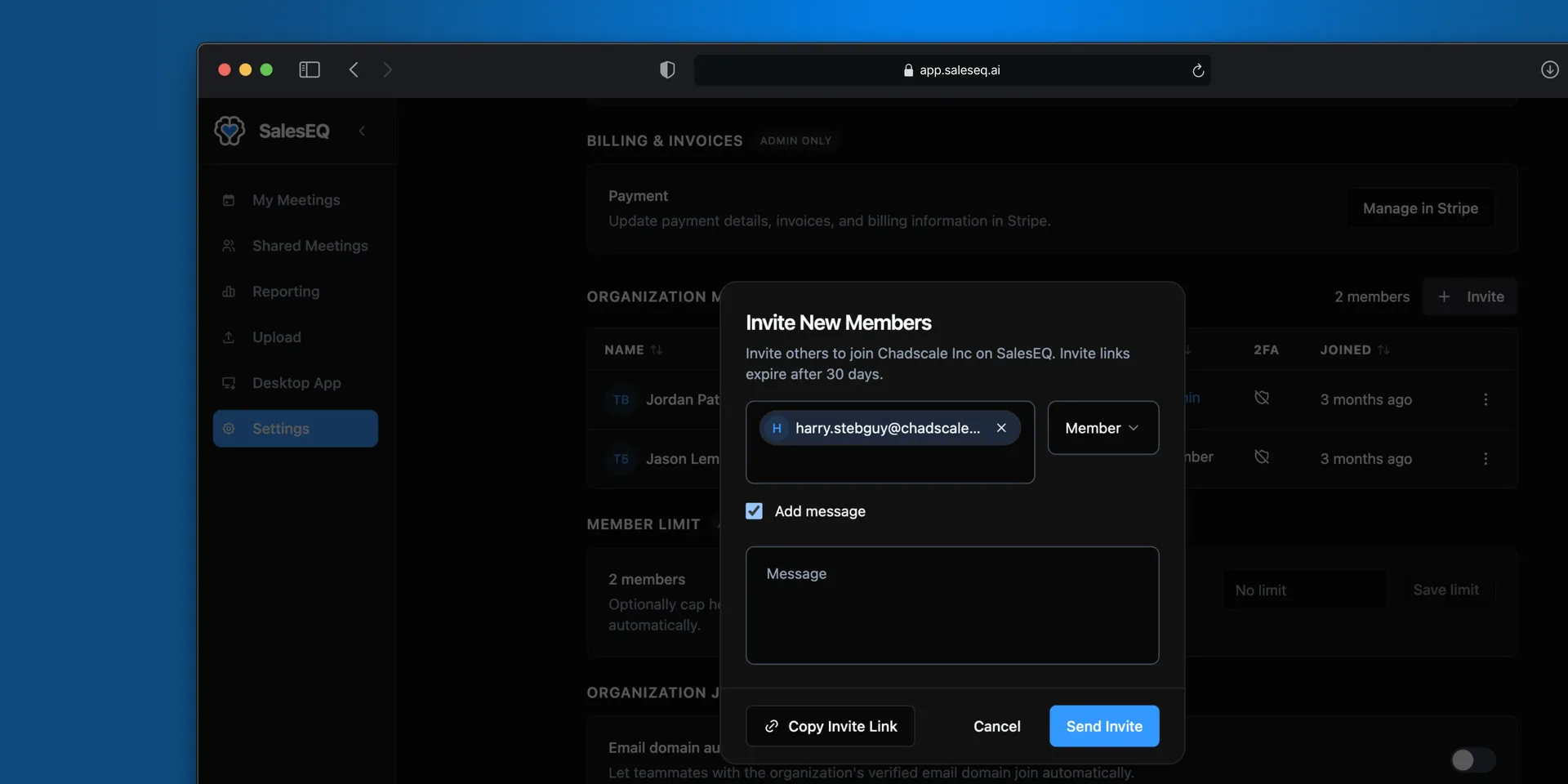Click Jason's avatar in members table
This screenshot has width=1568, height=784.
click(x=621, y=459)
